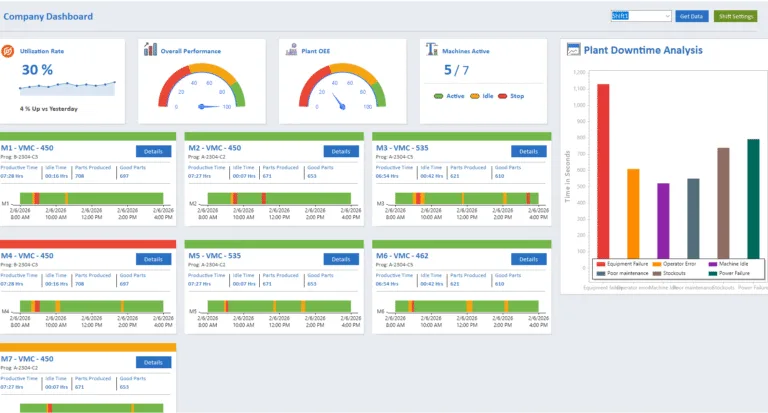The height and width of the screenshot is (413, 768).
Task: Click the orange status header of M7 card
Action: tap(88, 347)
